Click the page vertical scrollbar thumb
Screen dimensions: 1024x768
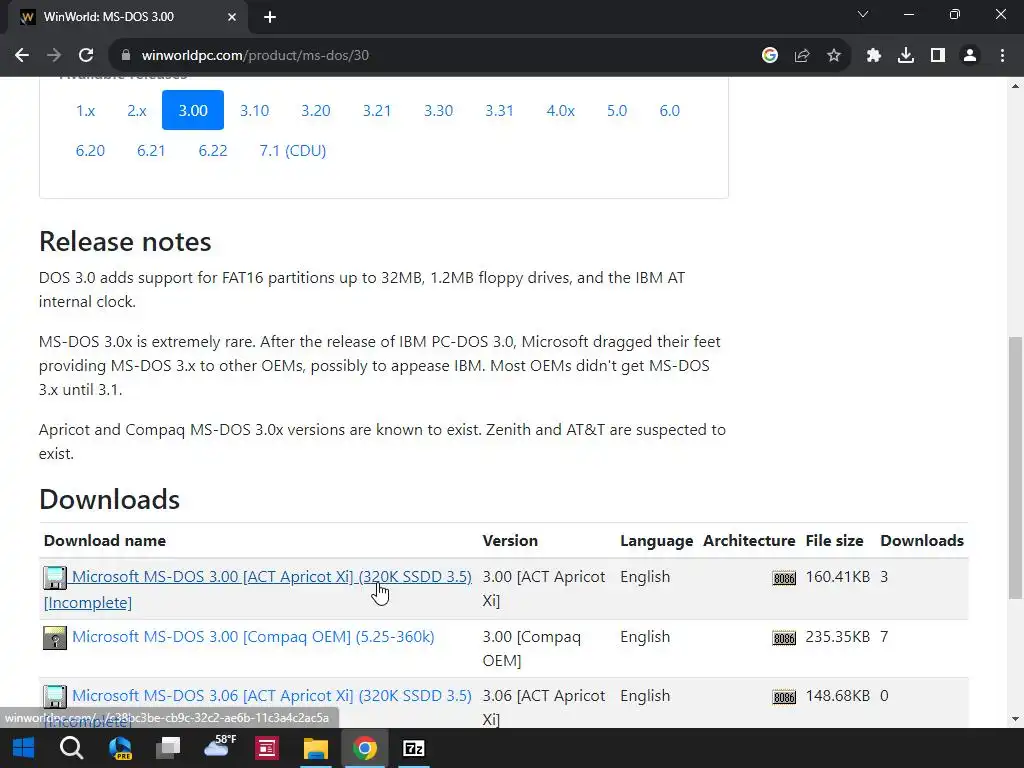point(1015,467)
